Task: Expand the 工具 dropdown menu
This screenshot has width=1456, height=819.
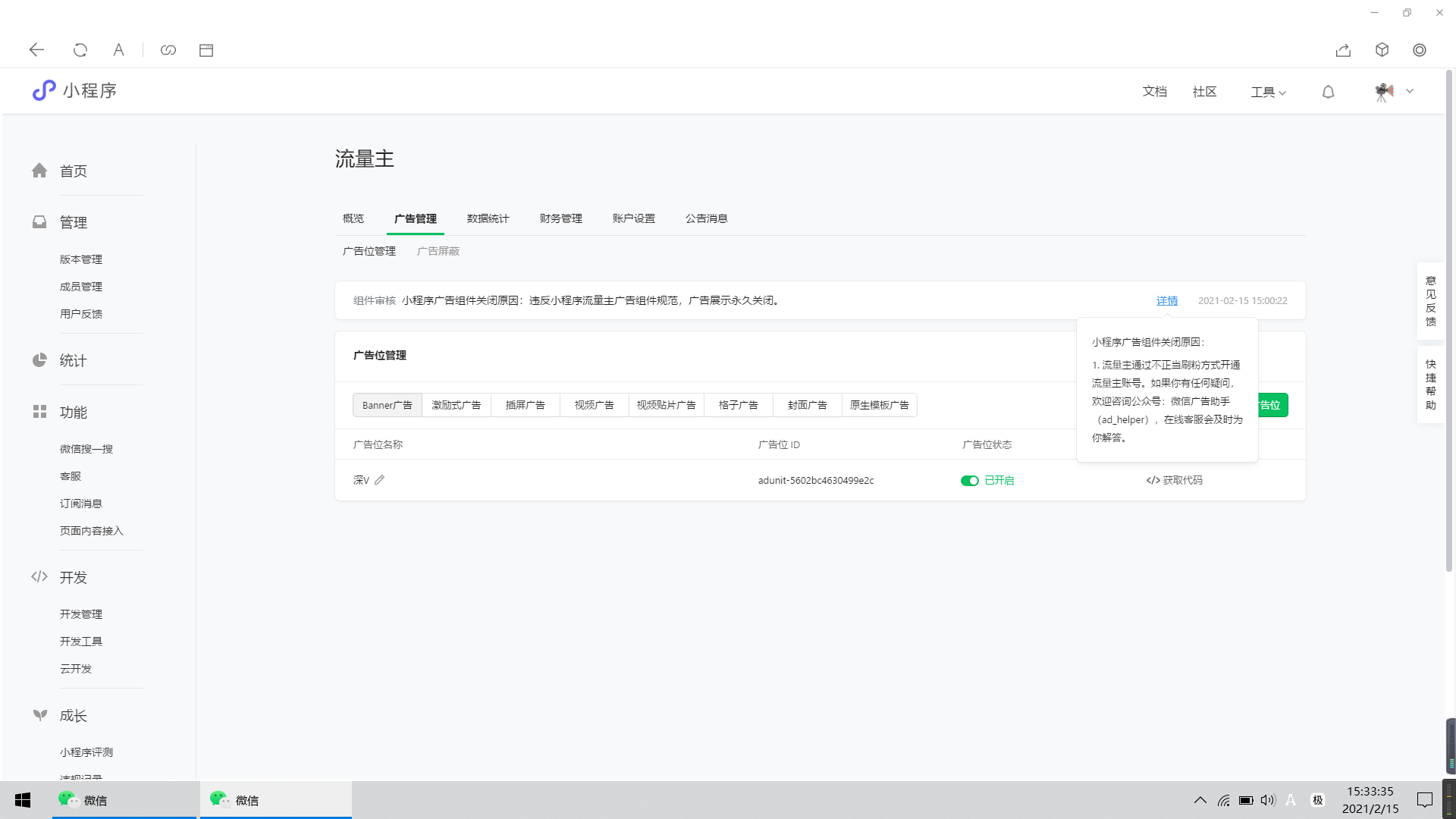Action: coord(1268,92)
